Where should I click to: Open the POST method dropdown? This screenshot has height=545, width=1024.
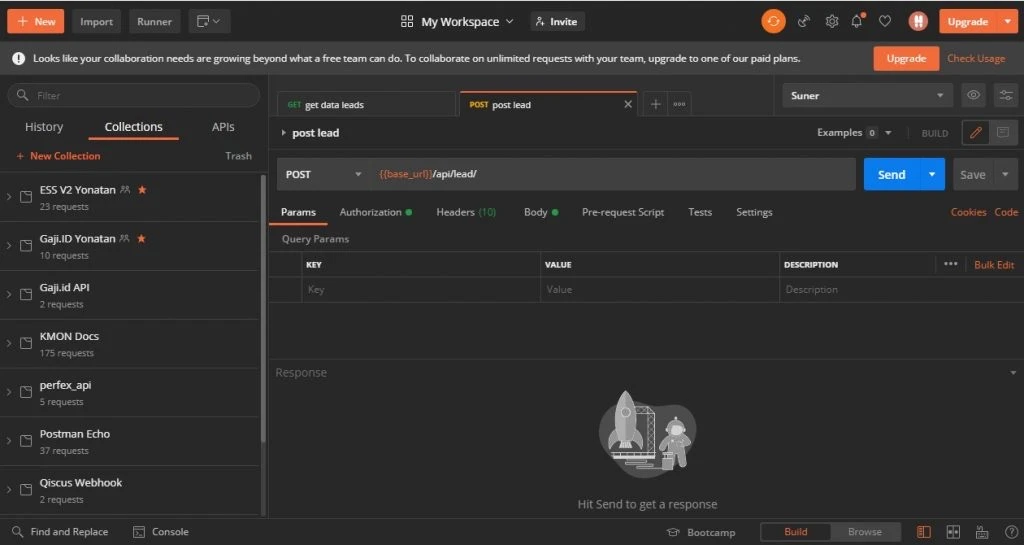[x=324, y=174]
